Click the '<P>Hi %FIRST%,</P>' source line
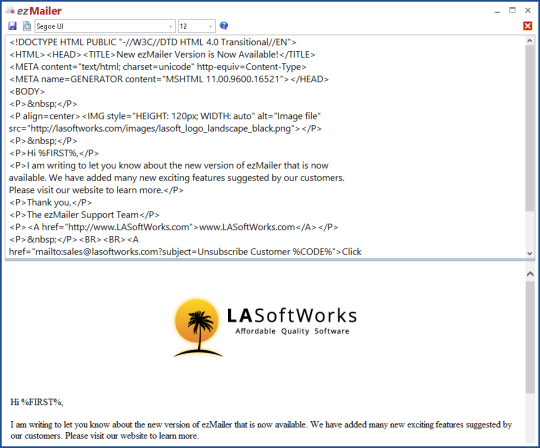 (54, 153)
